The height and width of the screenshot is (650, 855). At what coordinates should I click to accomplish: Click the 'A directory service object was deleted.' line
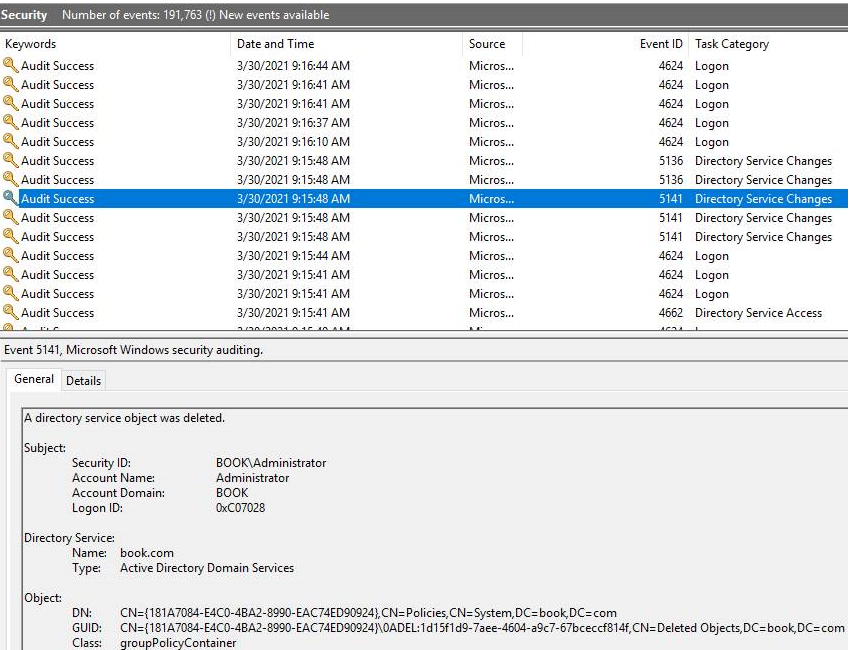click(x=124, y=418)
